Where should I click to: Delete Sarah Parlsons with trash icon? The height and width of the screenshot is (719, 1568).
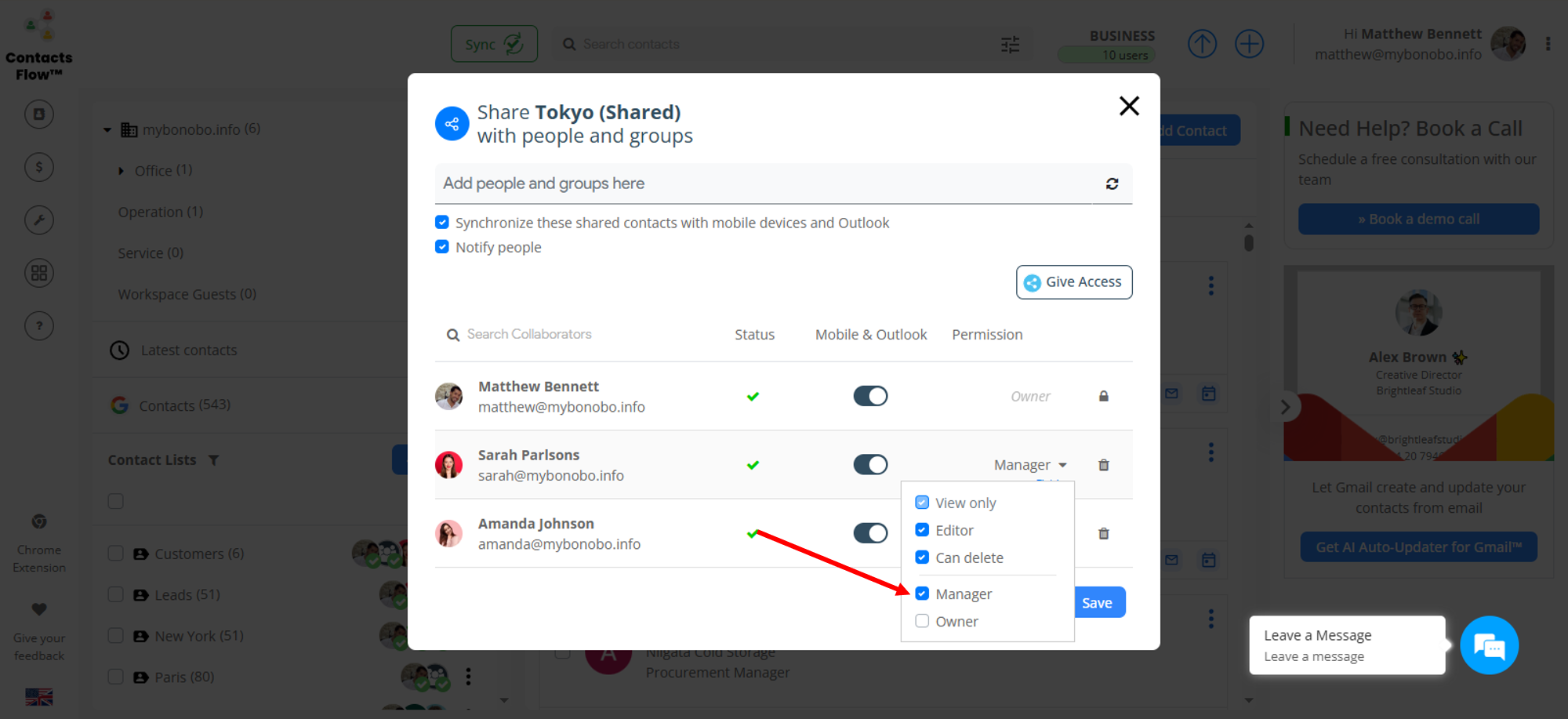pyautogui.click(x=1103, y=465)
